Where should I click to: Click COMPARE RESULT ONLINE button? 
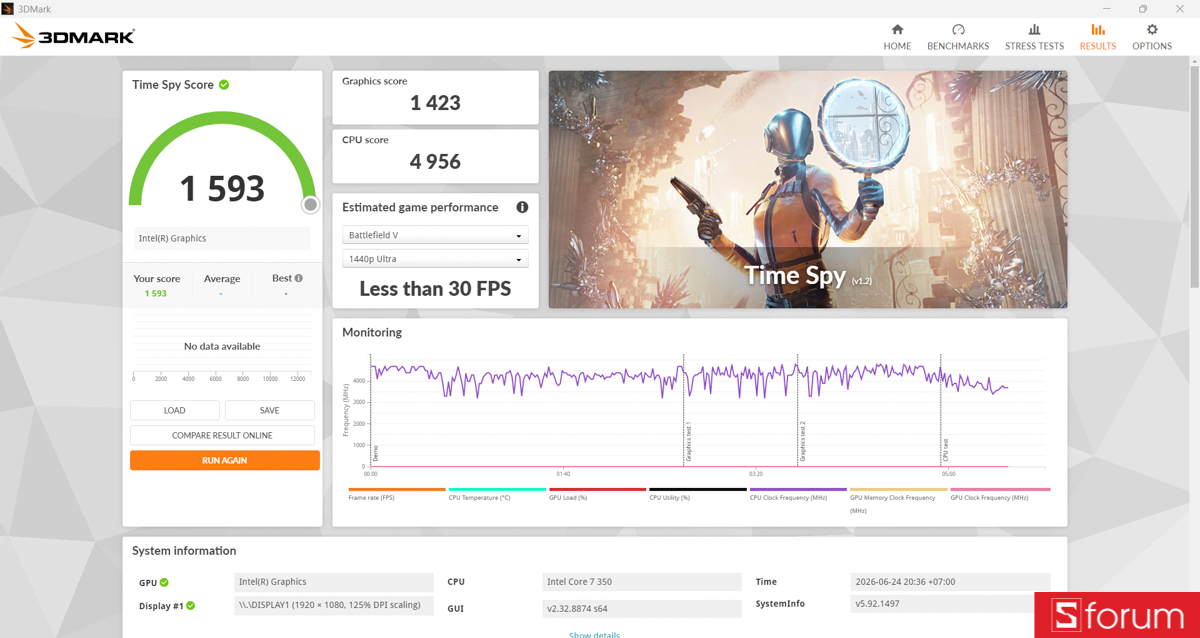coord(222,435)
